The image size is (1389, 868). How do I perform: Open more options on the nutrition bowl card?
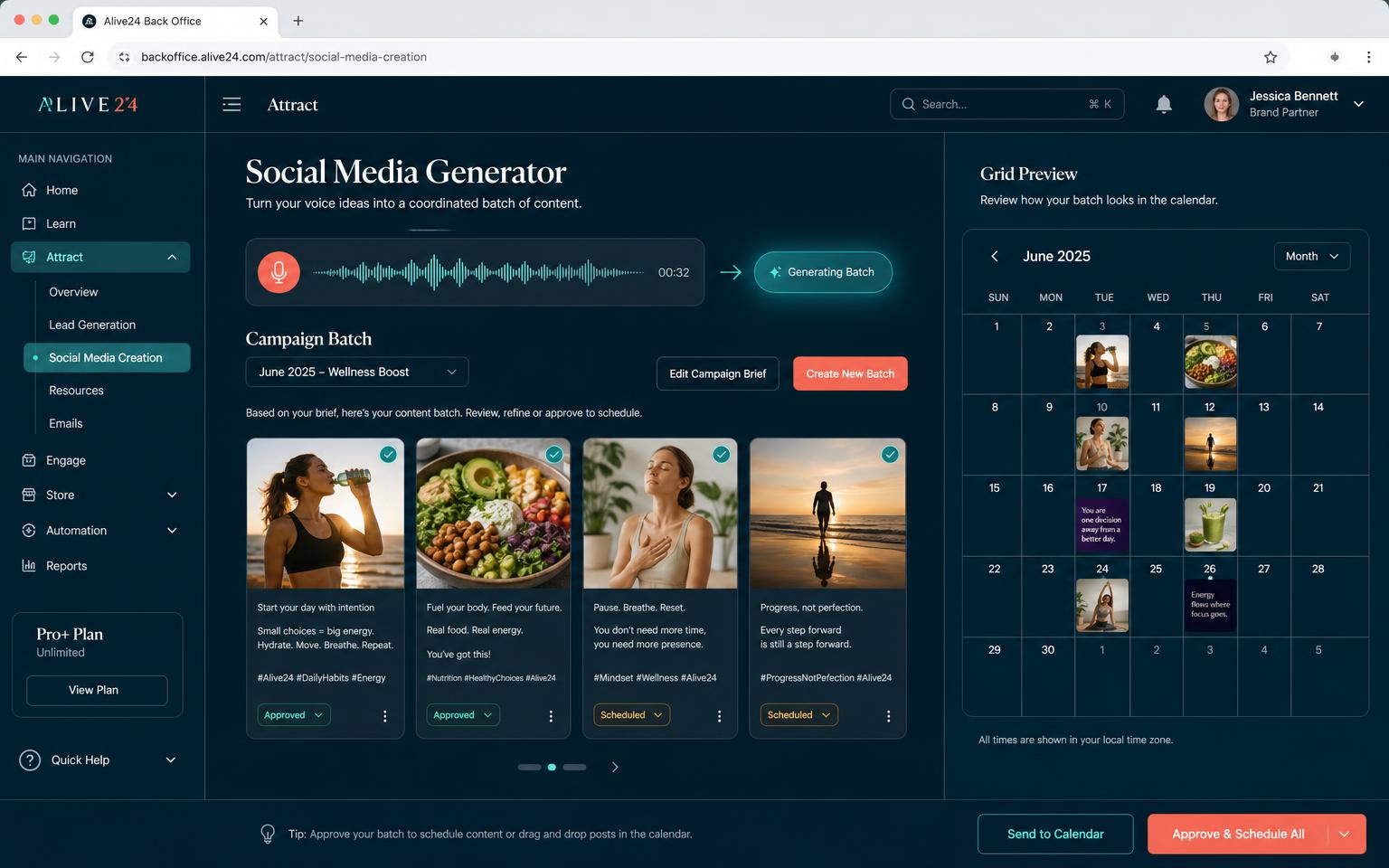click(551, 716)
